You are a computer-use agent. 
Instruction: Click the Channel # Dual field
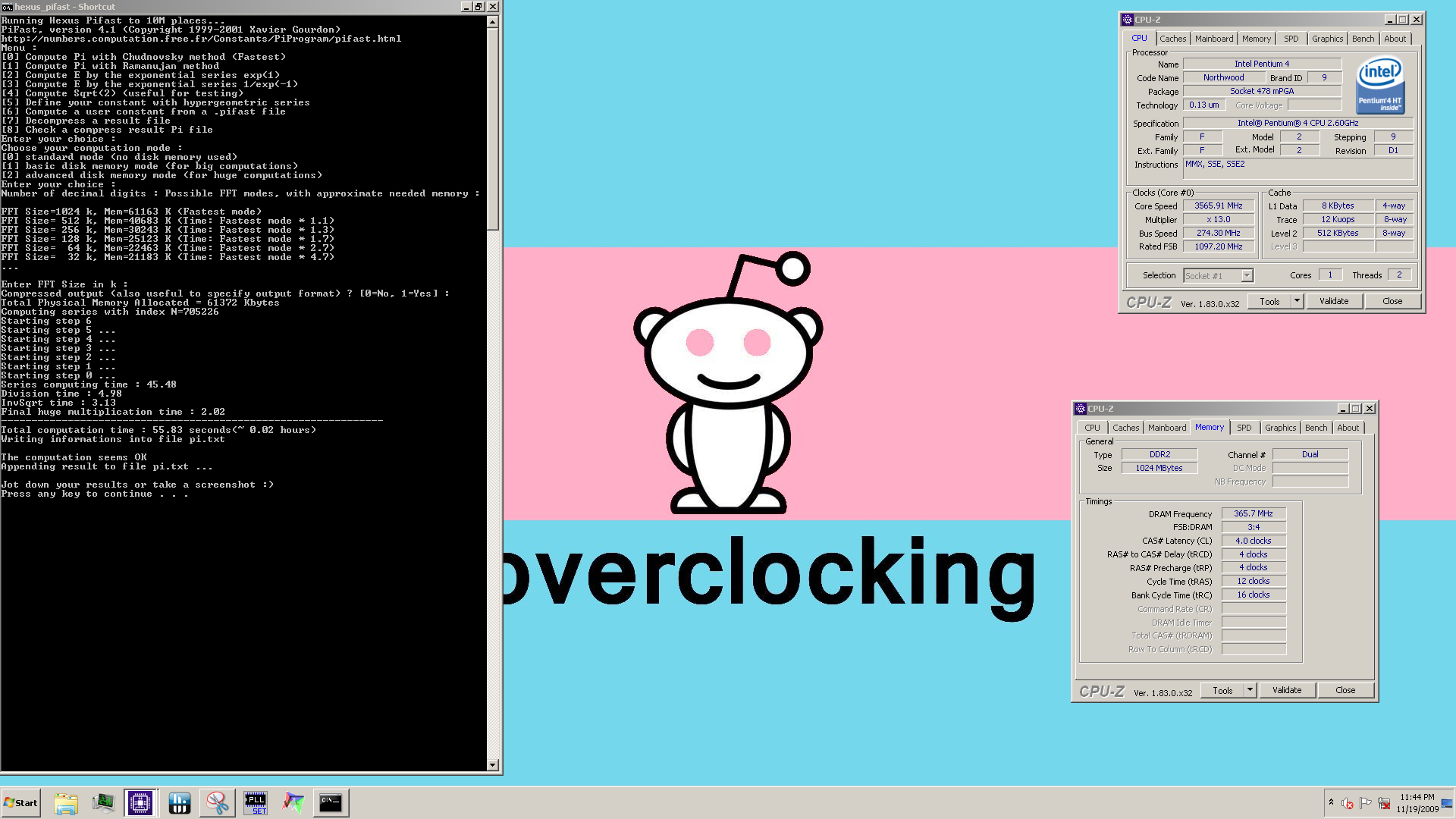coord(1310,454)
